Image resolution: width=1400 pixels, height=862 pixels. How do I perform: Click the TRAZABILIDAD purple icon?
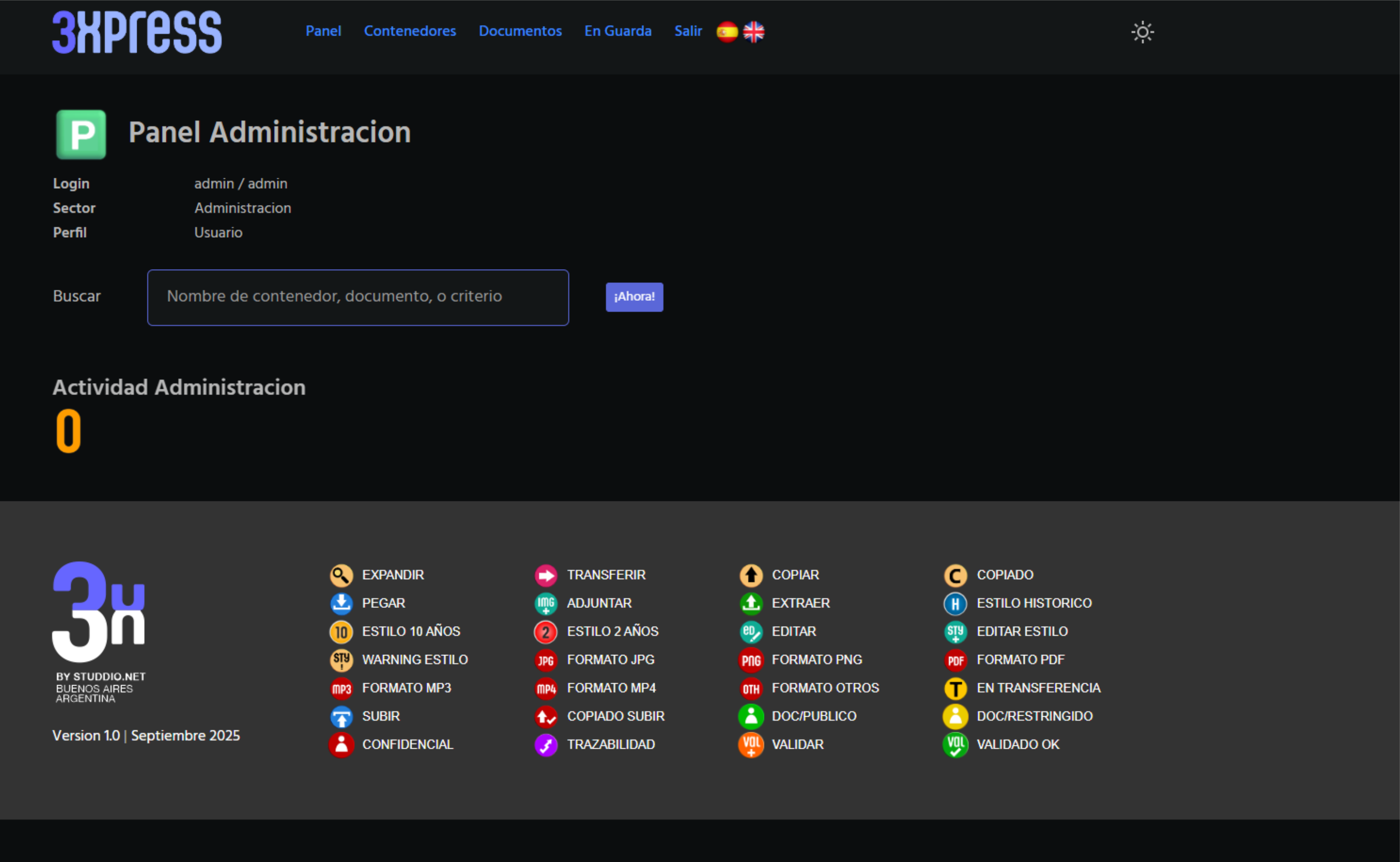[545, 745]
